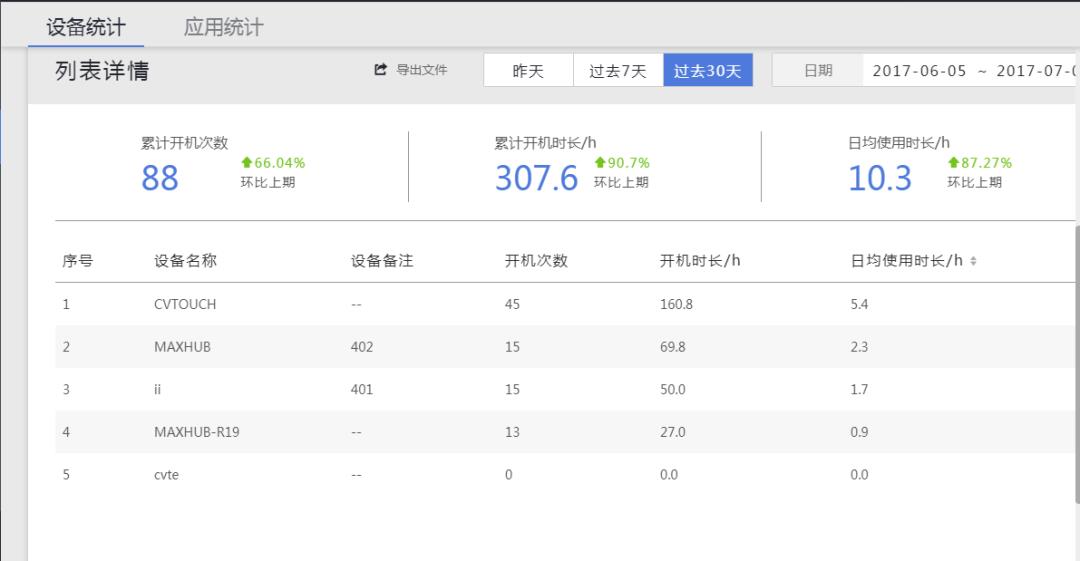
Task: Select 昨天 time range
Action: click(x=528, y=71)
